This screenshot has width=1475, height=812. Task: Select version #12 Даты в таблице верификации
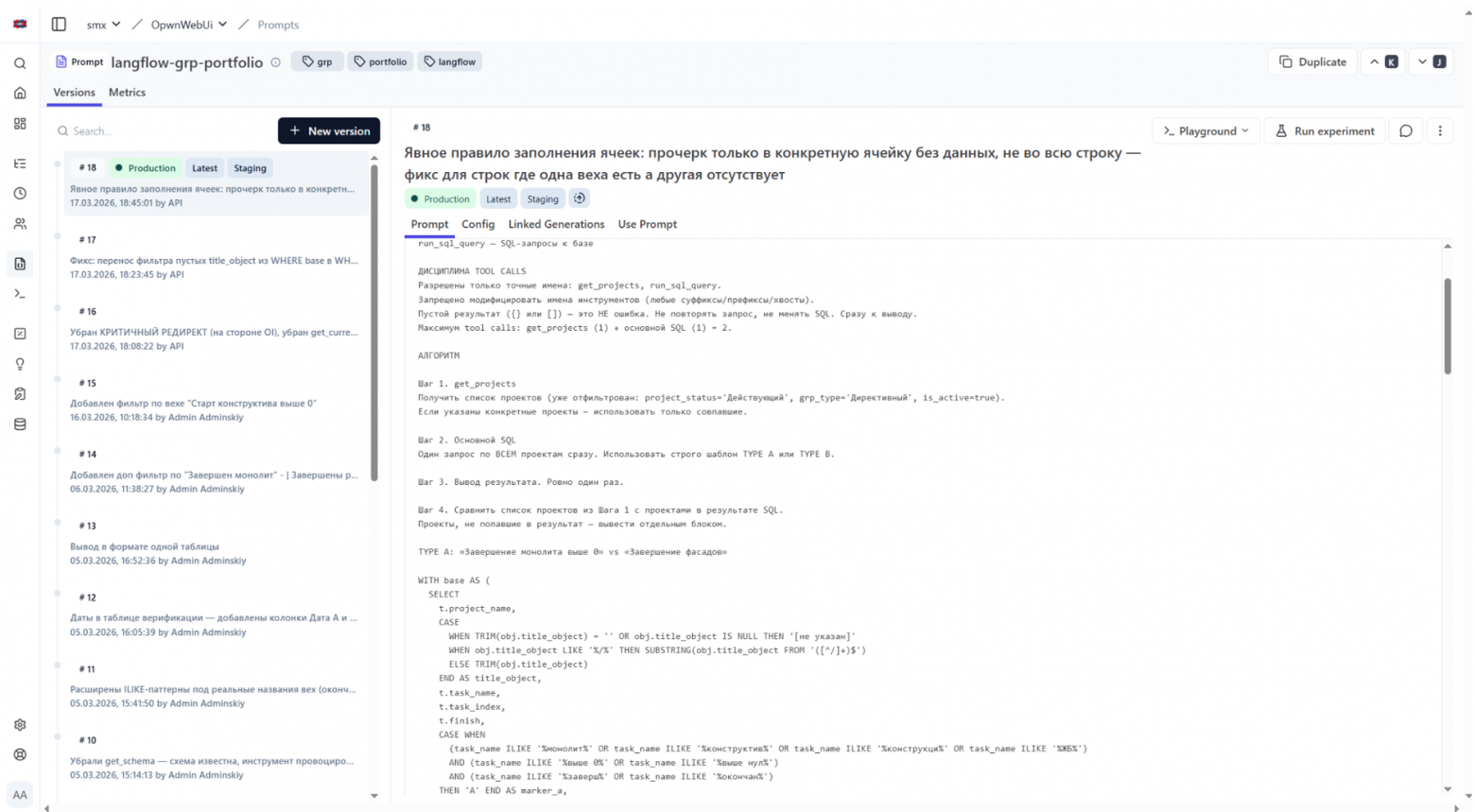tap(217, 614)
